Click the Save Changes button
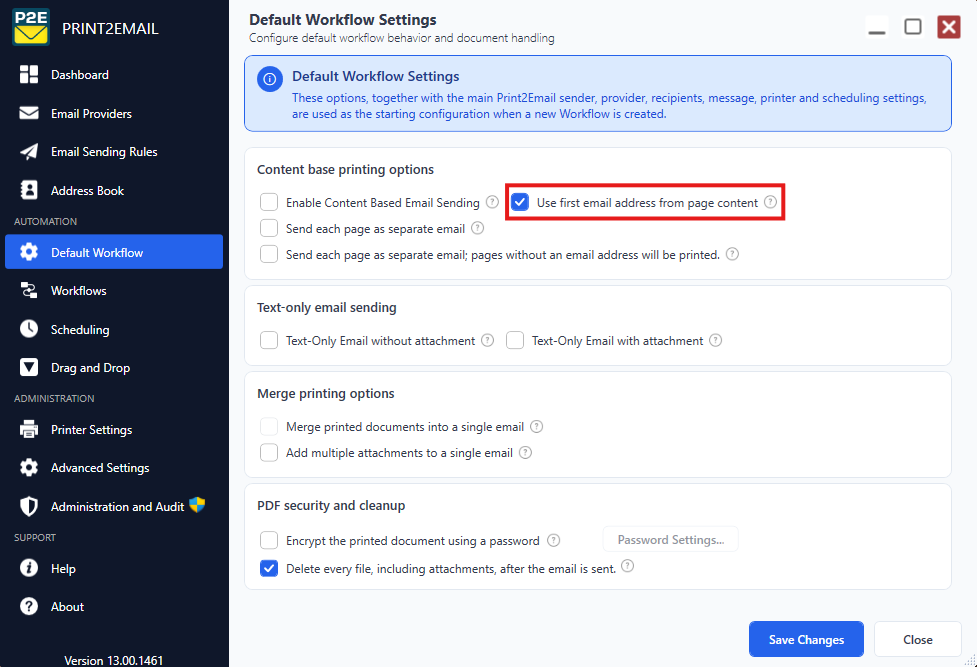977x667 pixels. pos(806,639)
